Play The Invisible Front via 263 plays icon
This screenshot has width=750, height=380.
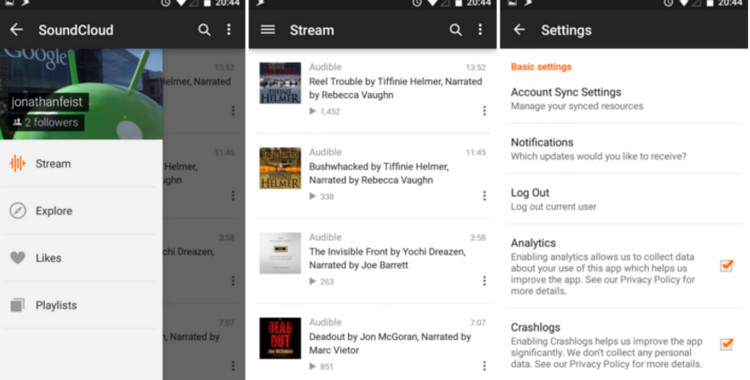tap(313, 281)
